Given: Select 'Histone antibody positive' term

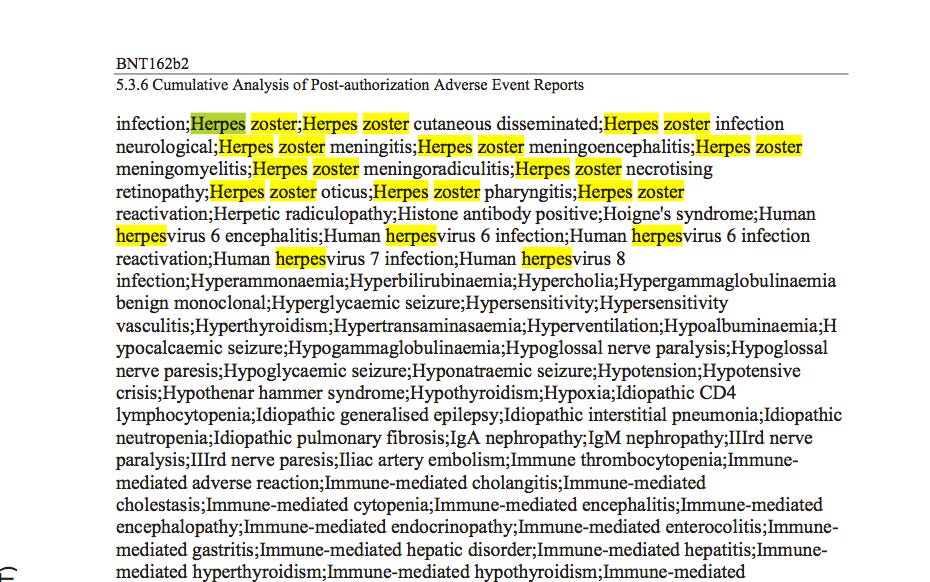Looking at the screenshot, I should [499, 214].
